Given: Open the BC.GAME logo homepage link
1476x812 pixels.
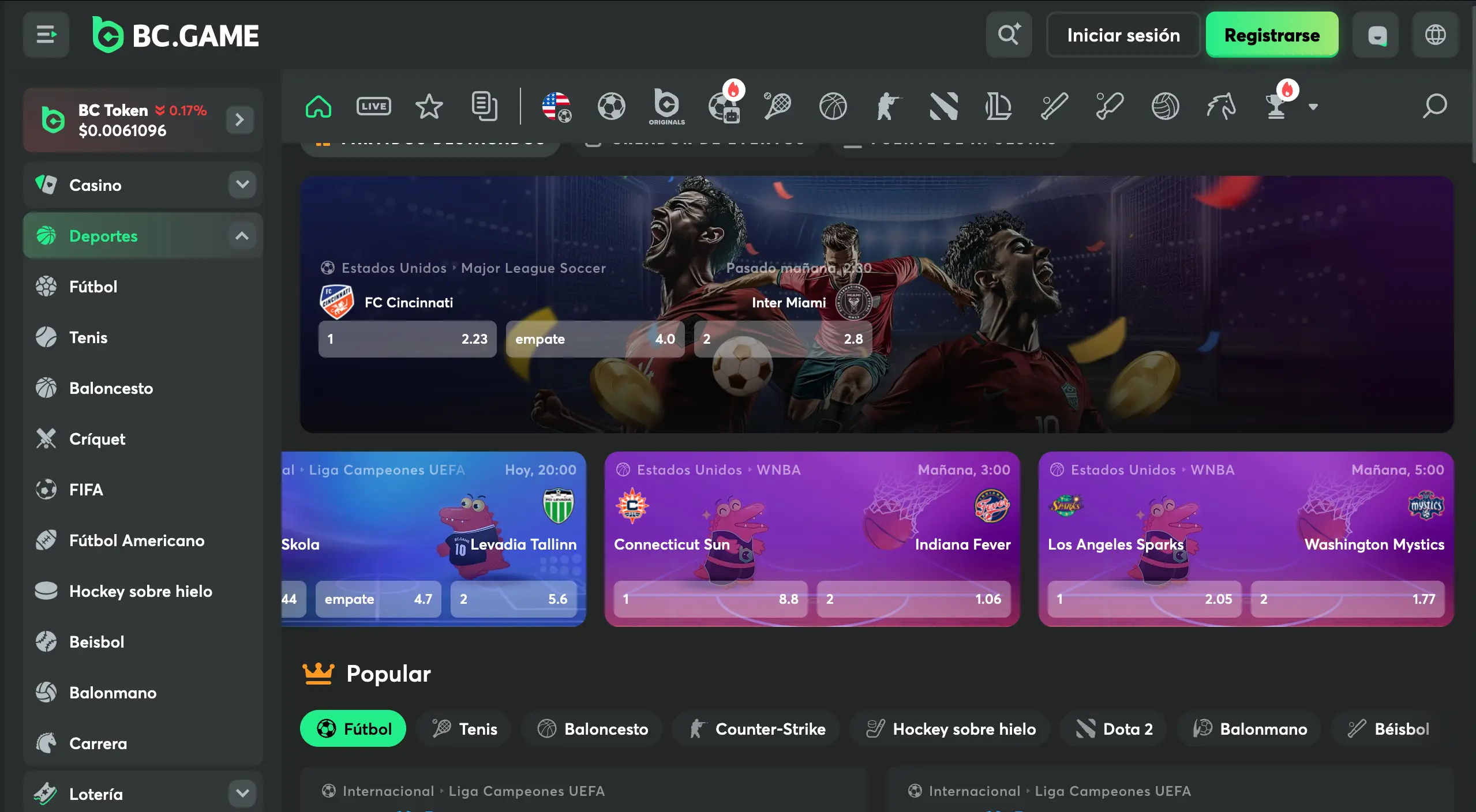Looking at the screenshot, I should coord(175,35).
